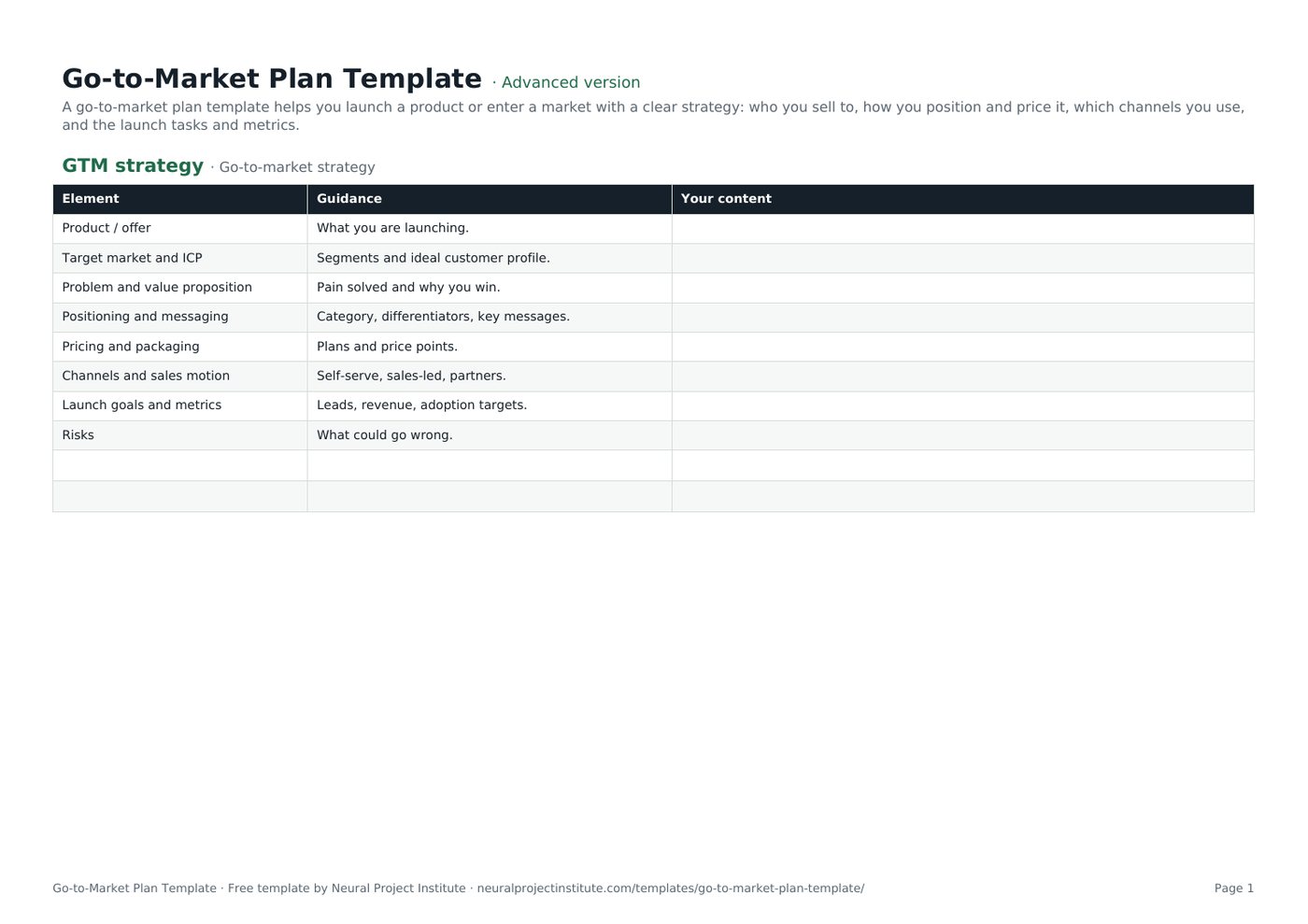This screenshot has width=1308, height=924.
Task: Select the 'Channels and sales motion' cell
Action: click(180, 376)
